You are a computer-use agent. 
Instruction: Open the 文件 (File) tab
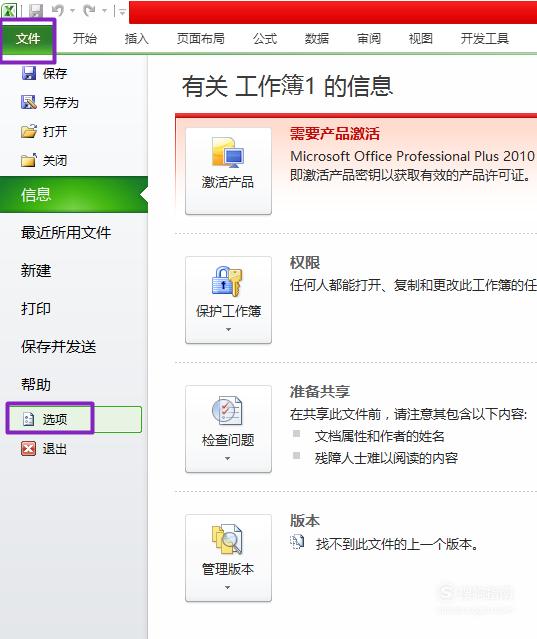pos(28,39)
